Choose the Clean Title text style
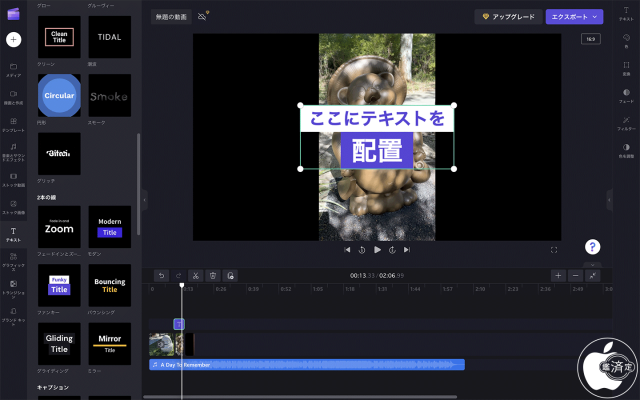 [59, 37]
